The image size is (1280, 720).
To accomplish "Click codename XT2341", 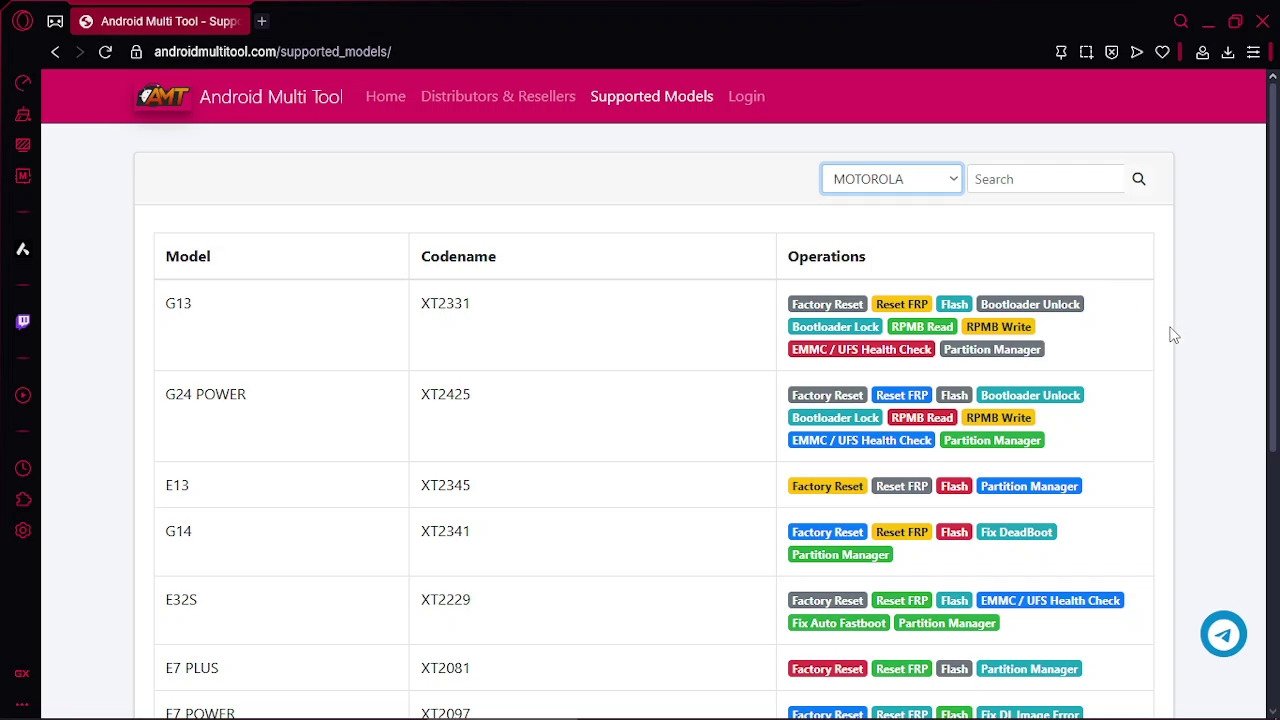I will click(445, 531).
